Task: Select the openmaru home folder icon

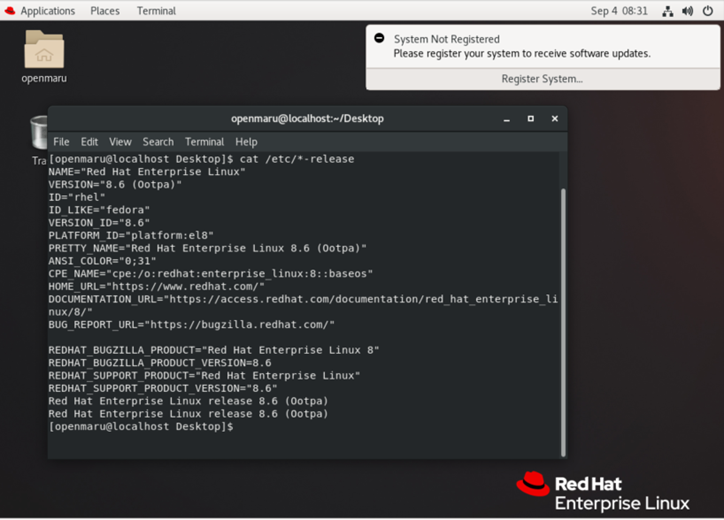Action: pos(44,50)
